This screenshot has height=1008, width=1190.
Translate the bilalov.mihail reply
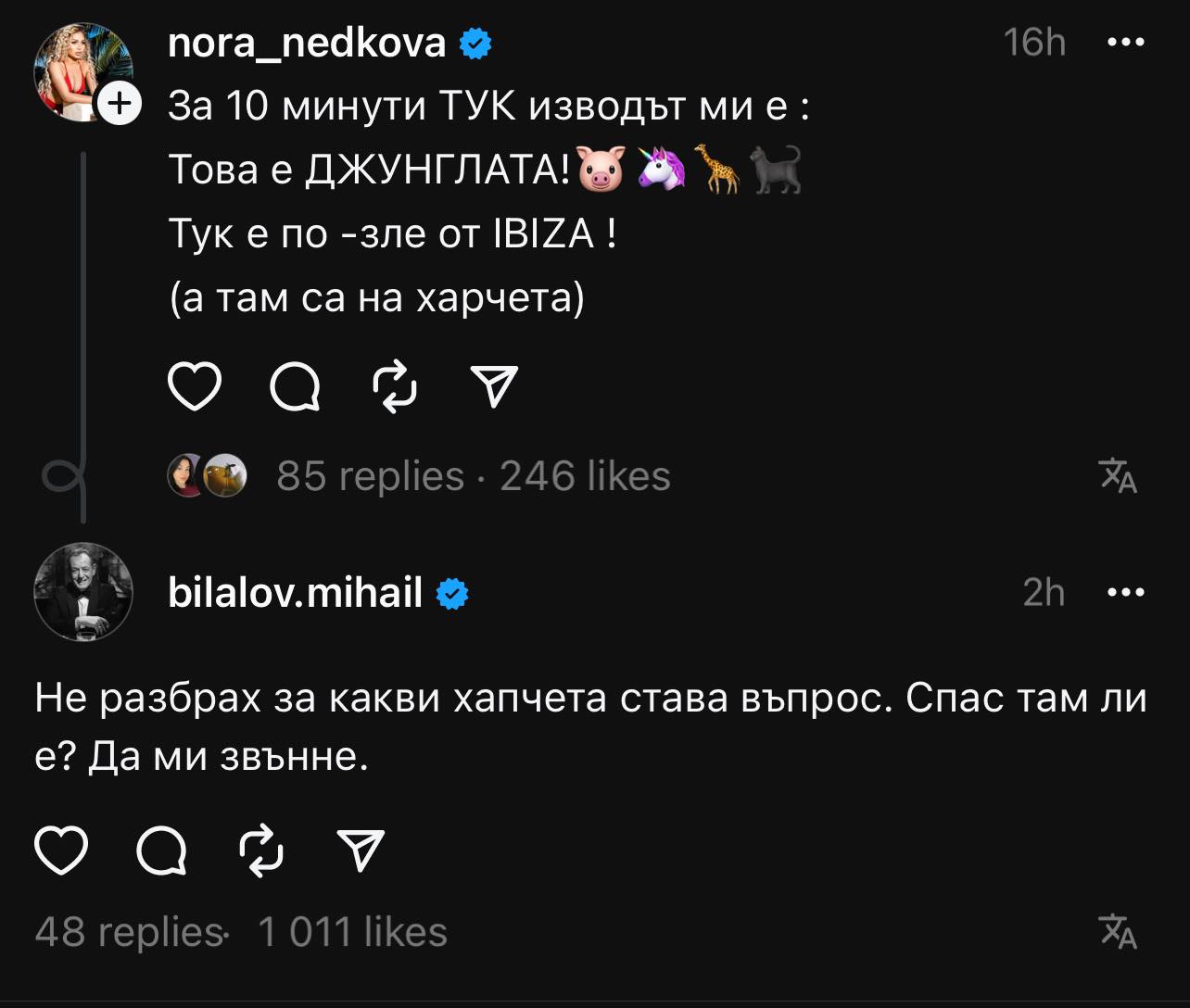(x=1119, y=932)
